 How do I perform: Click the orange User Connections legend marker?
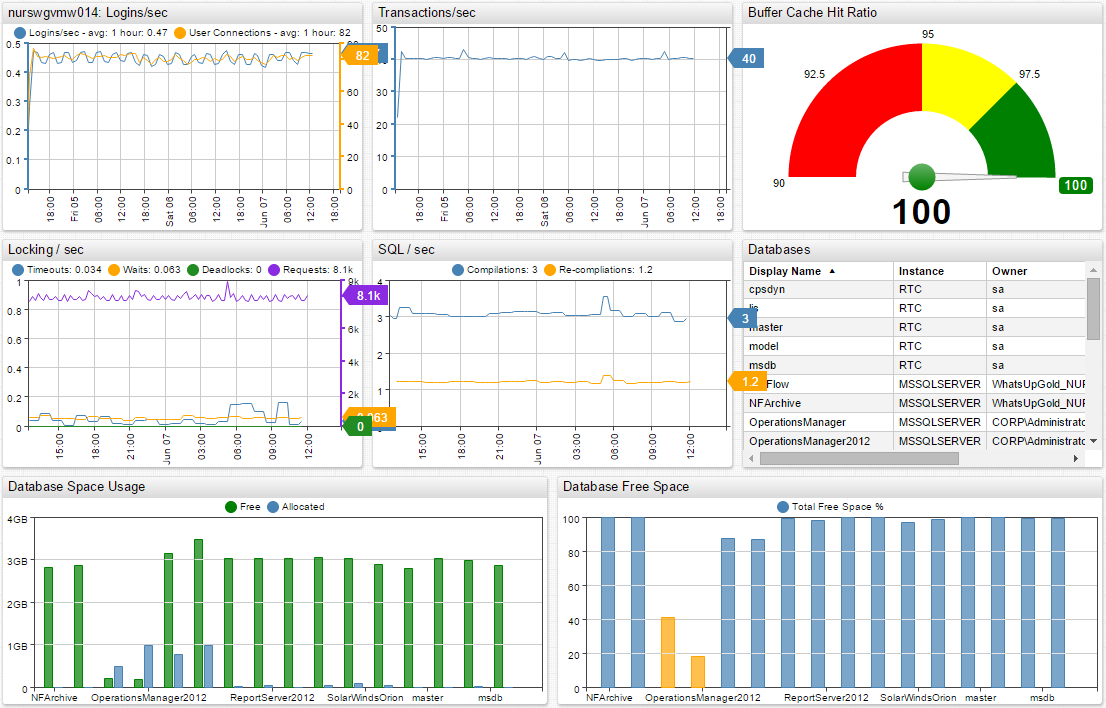(180, 33)
